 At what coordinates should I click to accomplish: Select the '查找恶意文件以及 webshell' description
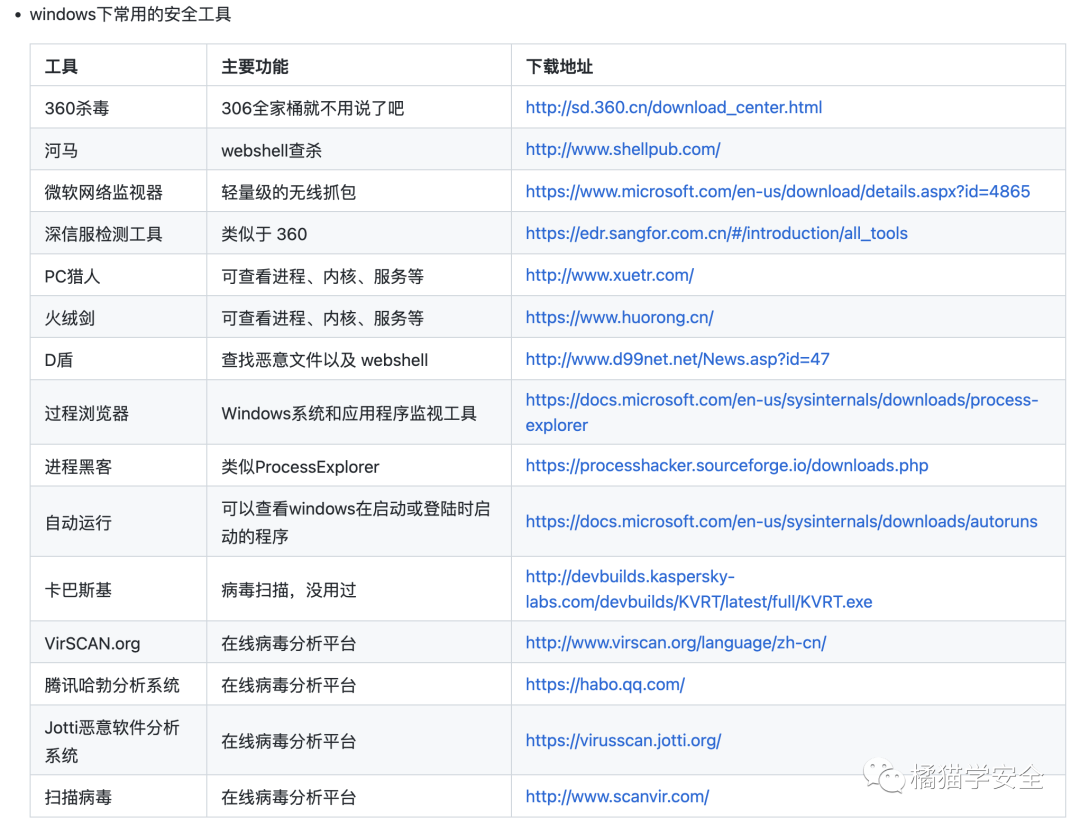pyautogui.click(x=324, y=360)
